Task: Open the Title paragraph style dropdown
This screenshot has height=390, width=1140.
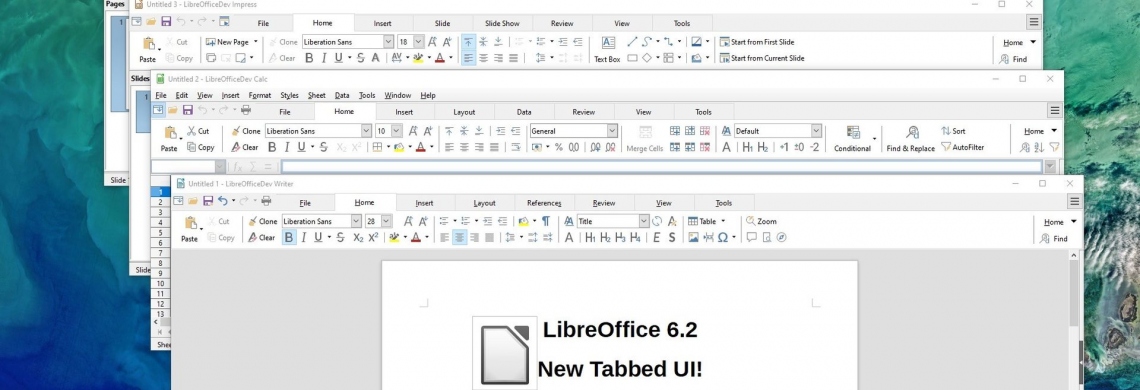Action: tap(643, 221)
